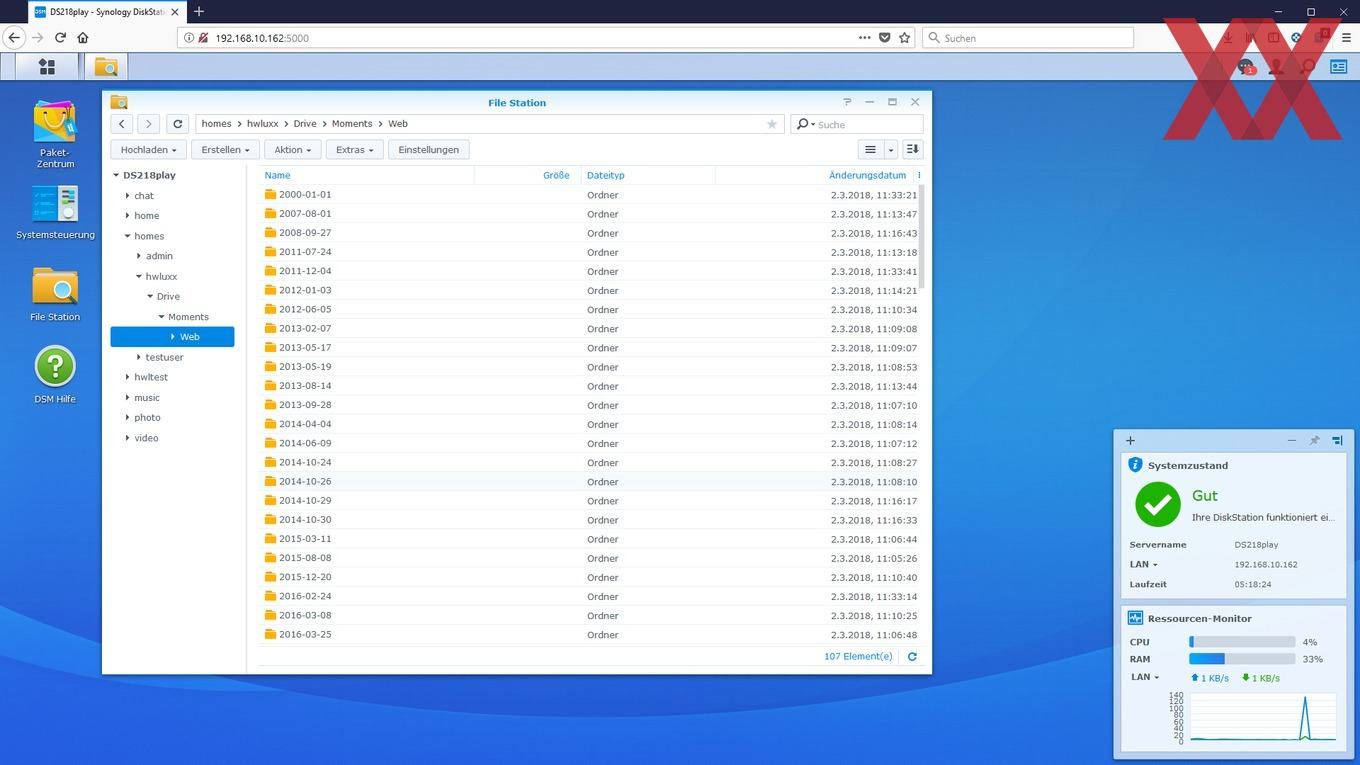Go to browser home page
The image size is (1360, 765).
tap(83, 37)
